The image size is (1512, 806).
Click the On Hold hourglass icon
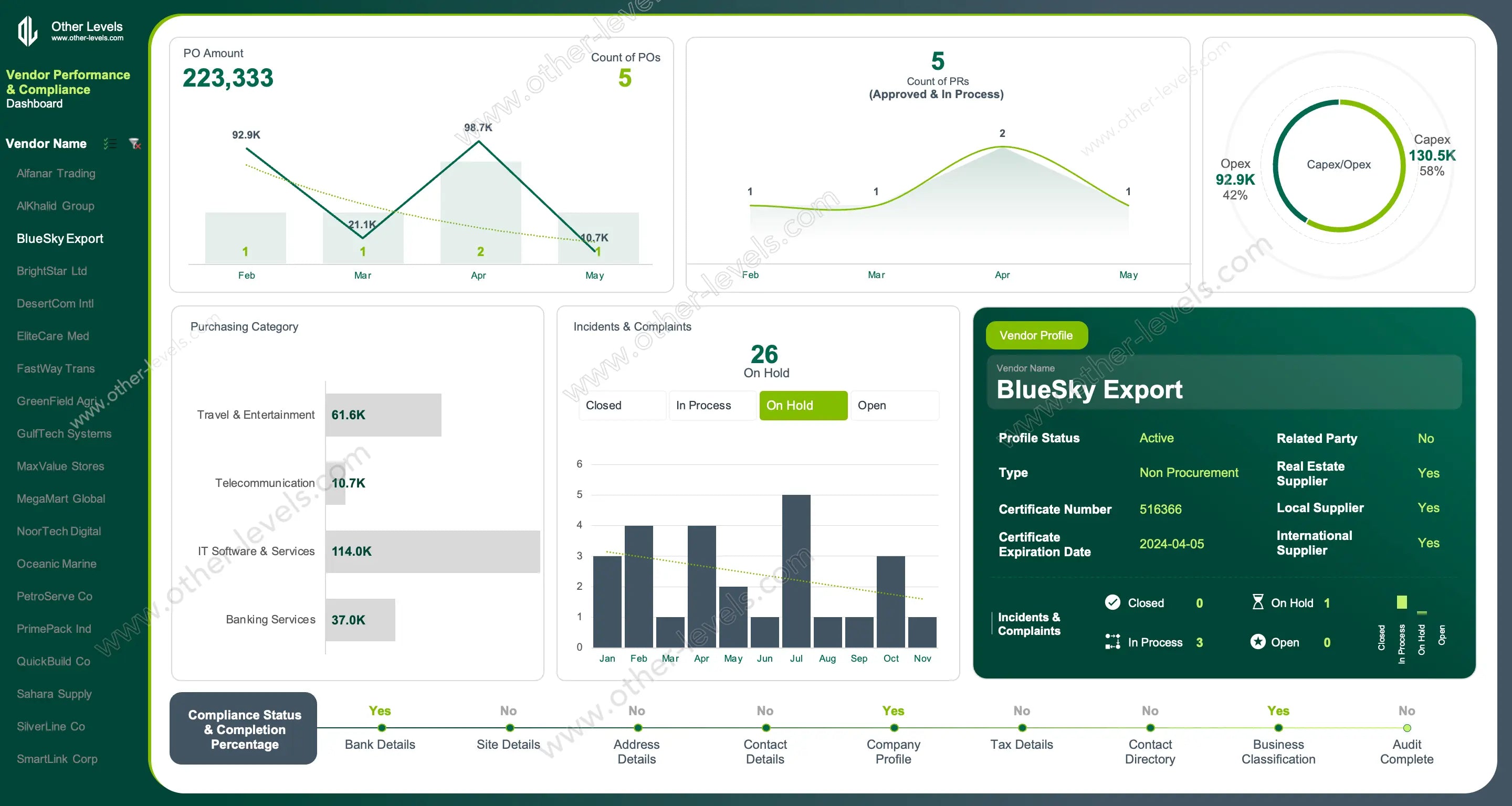pyautogui.click(x=1258, y=602)
